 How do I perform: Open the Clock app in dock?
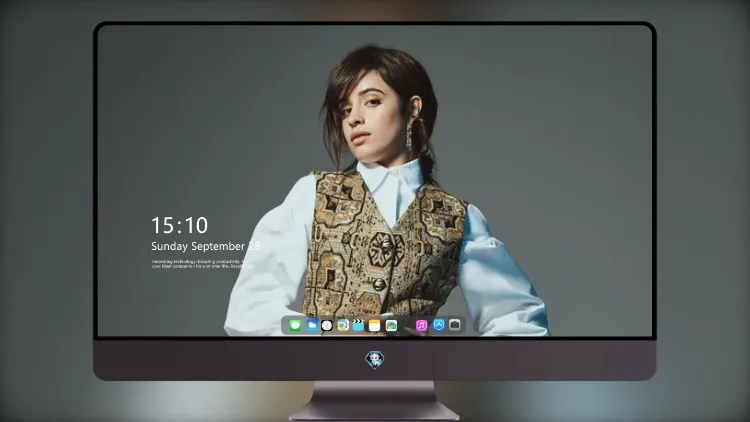click(327, 326)
